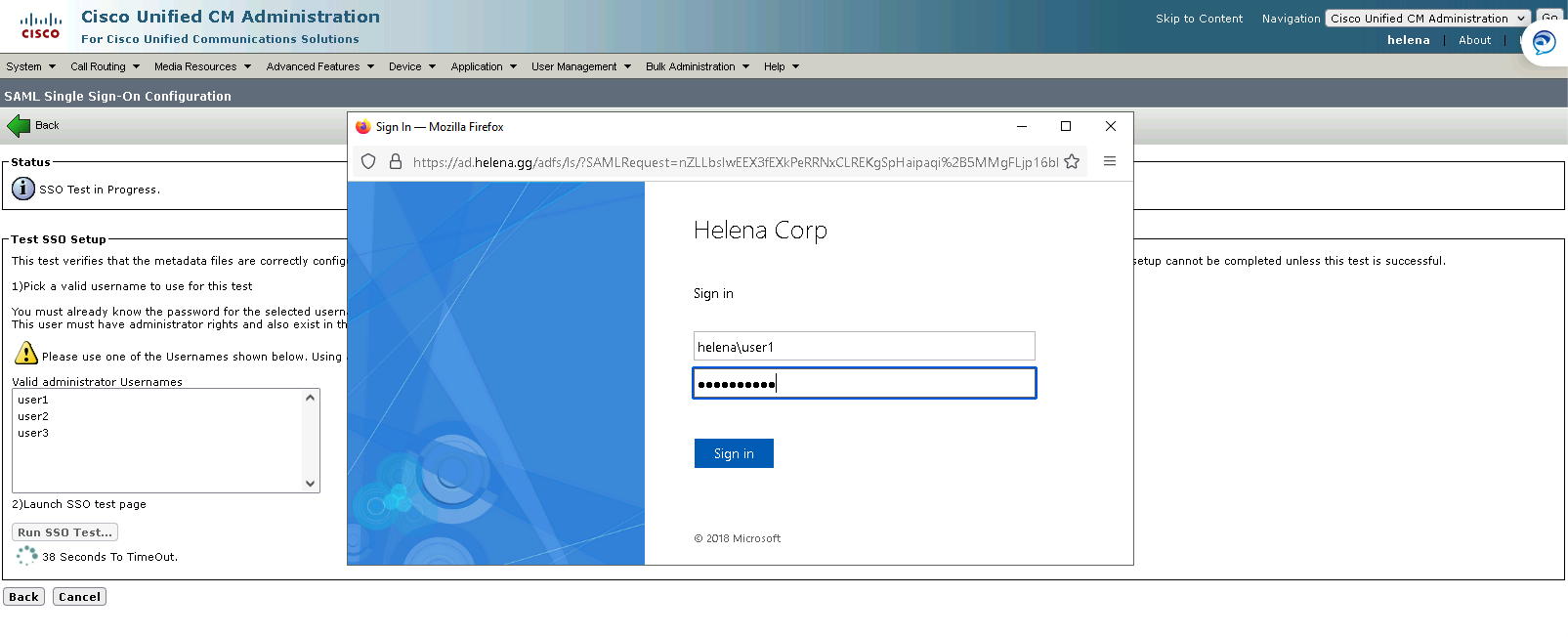Click the Cisco logo
The width and height of the screenshot is (1568, 637).
click(41, 26)
